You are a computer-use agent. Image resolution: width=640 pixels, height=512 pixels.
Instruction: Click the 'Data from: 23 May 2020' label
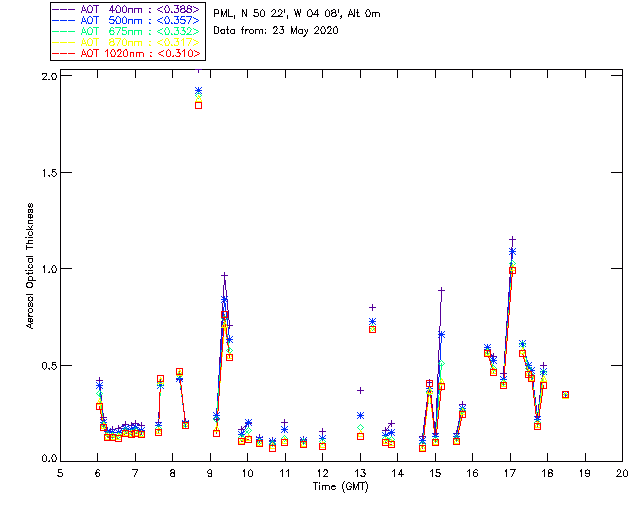[x=276, y=31]
